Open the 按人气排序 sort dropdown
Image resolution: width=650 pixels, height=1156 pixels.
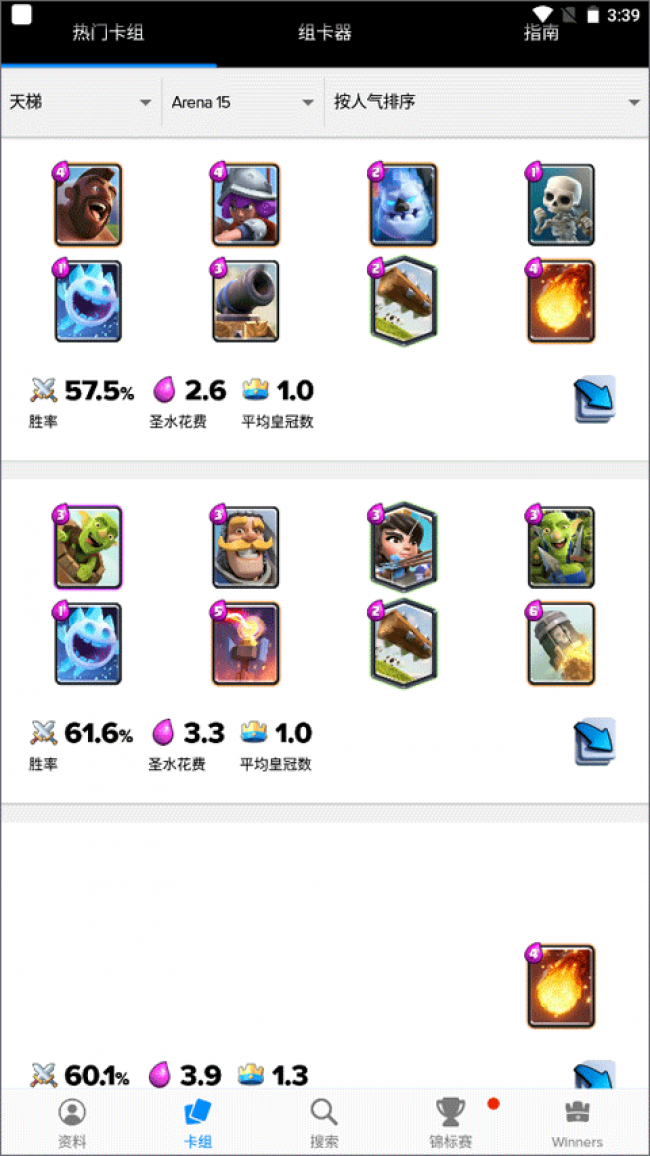487,102
